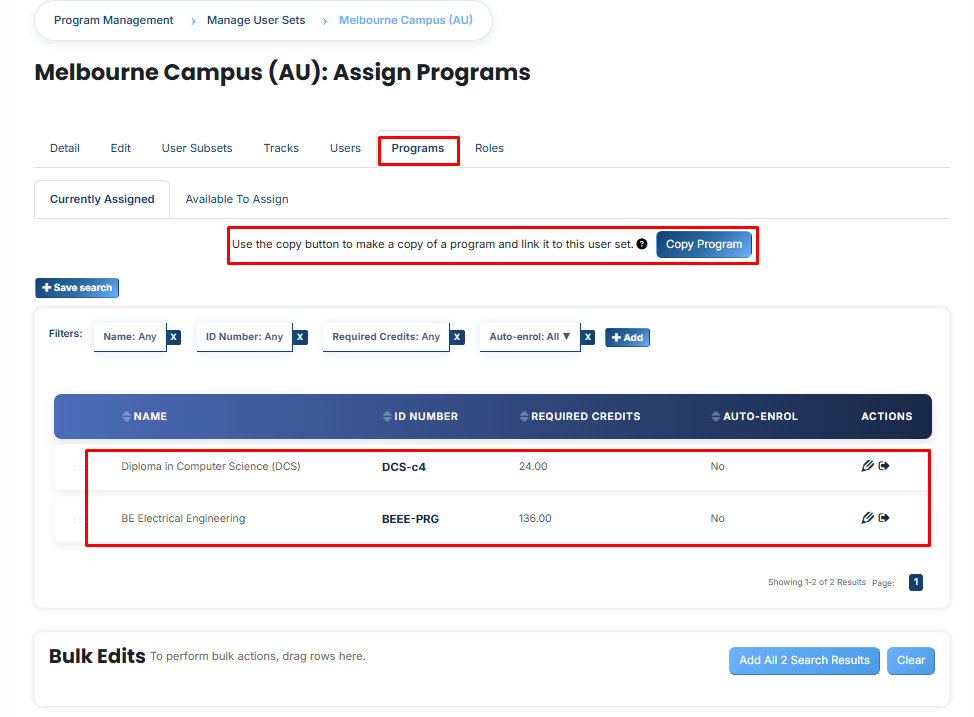This screenshot has height=717, width=974.
Task: Open the Name: Any filter
Action: [130, 337]
